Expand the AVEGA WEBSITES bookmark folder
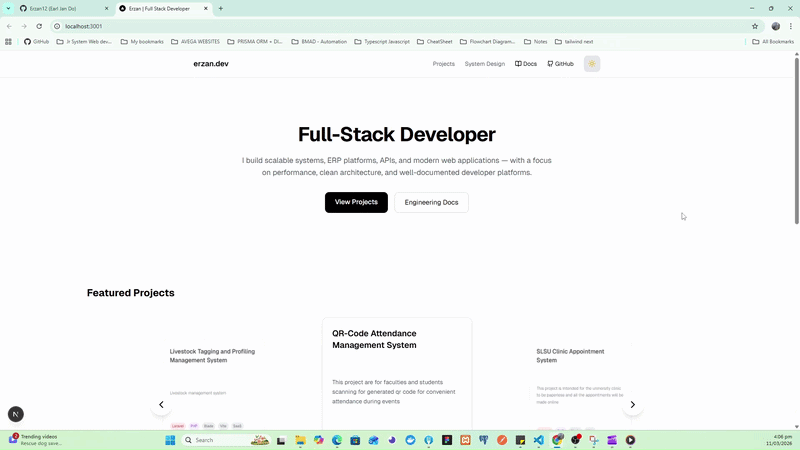The height and width of the screenshot is (450, 800). [x=195, y=42]
